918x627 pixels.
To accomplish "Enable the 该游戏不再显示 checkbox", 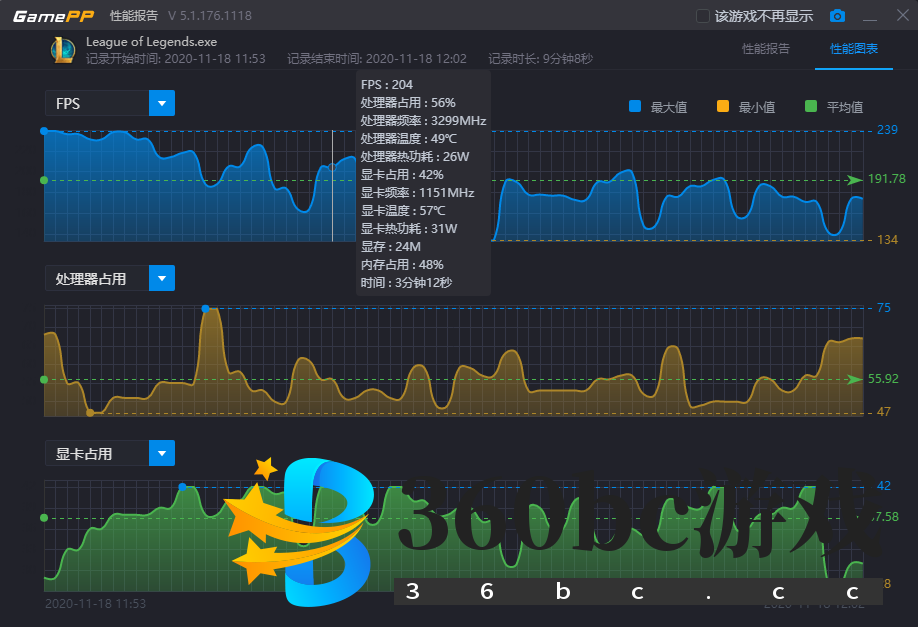I will tap(702, 16).
